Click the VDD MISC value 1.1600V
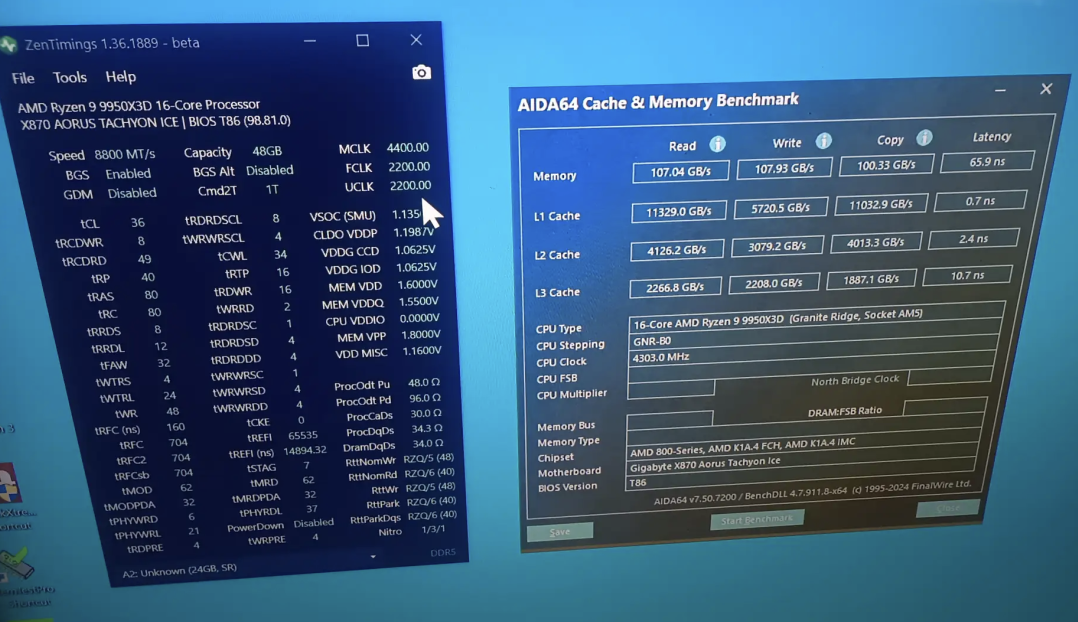The height and width of the screenshot is (622, 1078). click(x=421, y=351)
